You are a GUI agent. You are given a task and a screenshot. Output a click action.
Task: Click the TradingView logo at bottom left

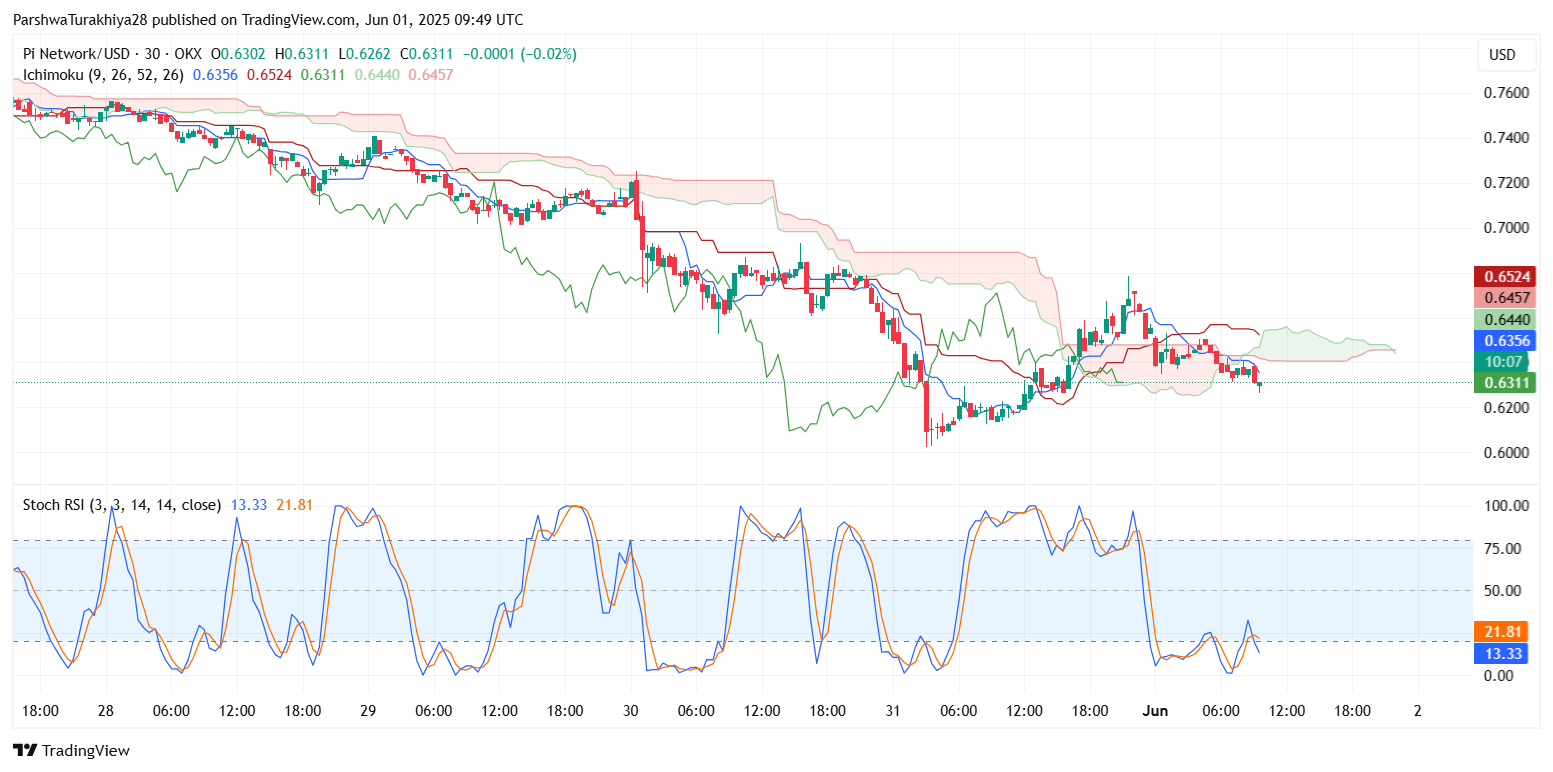click(x=71, y=750)
